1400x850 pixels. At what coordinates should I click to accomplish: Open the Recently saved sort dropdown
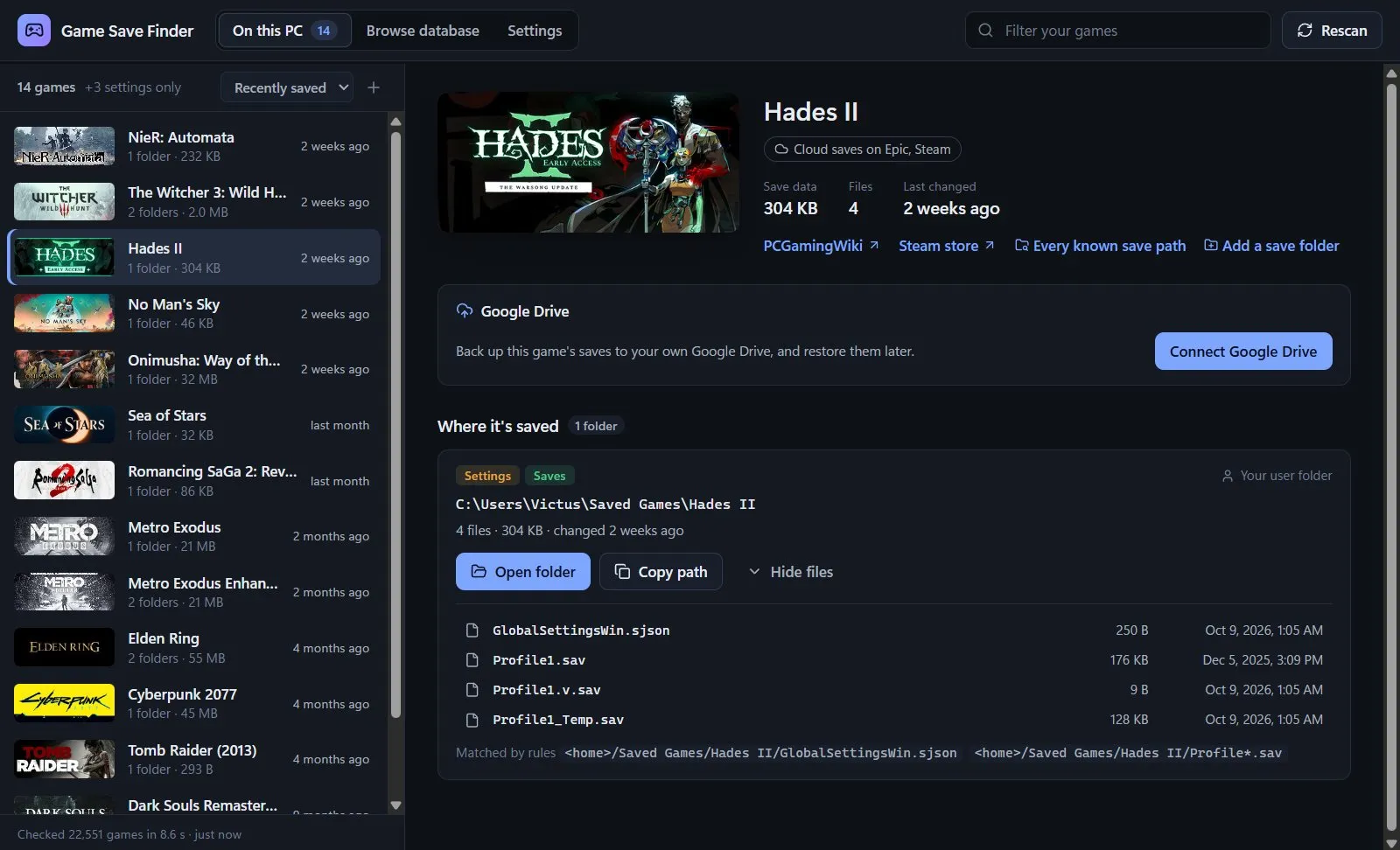(x=287, y=87)
